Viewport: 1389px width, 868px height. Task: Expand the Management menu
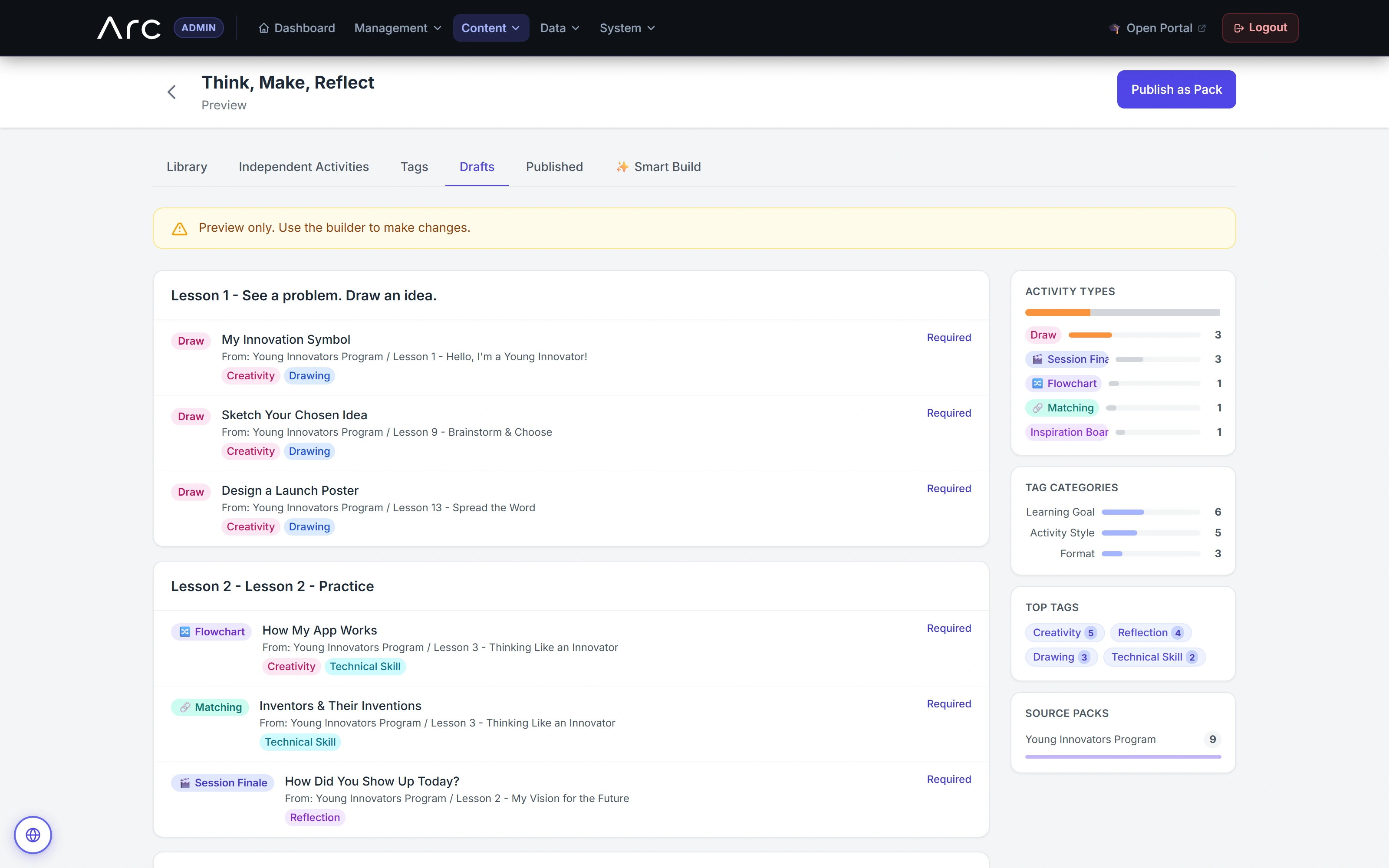pos(398,28)
